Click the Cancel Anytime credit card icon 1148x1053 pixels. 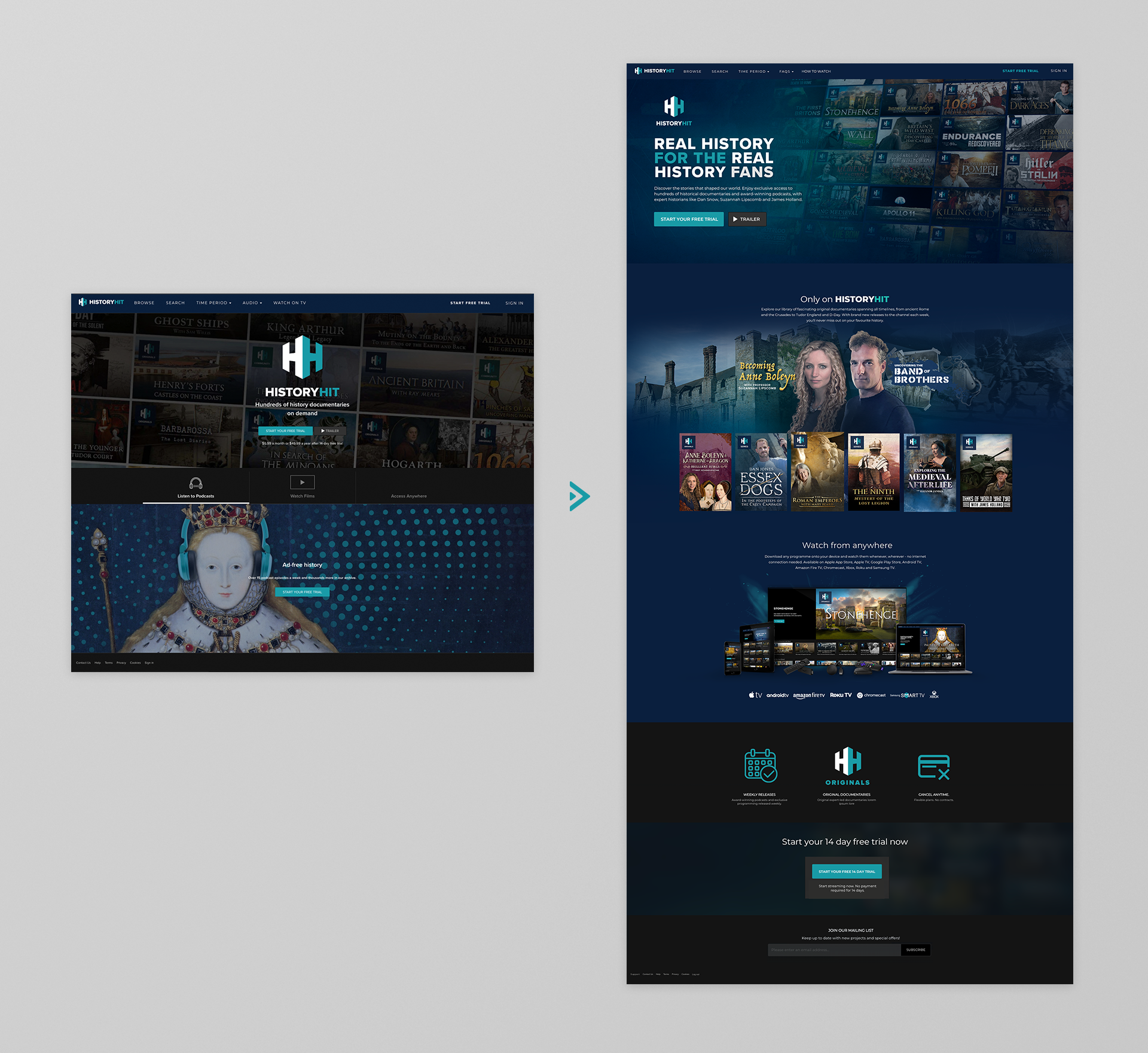[x=934, y=767]
